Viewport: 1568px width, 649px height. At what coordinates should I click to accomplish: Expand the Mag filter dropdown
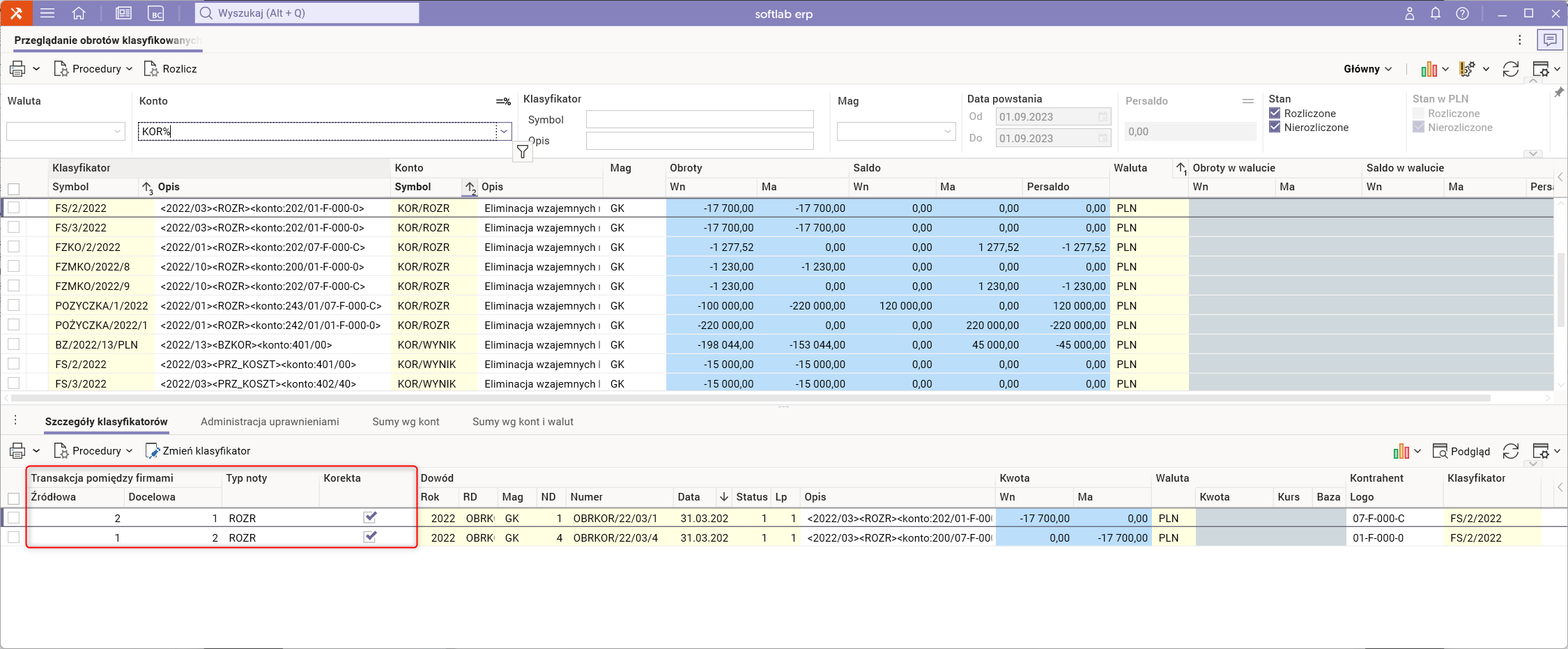[947, 131]
